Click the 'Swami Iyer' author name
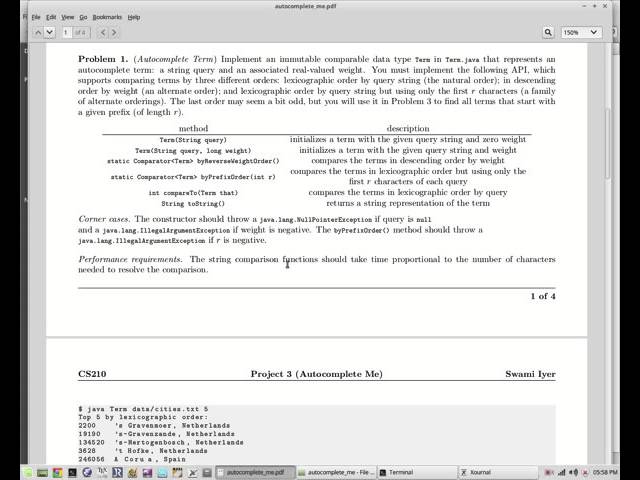Screen dimensions: 640x480 [530, 374]
